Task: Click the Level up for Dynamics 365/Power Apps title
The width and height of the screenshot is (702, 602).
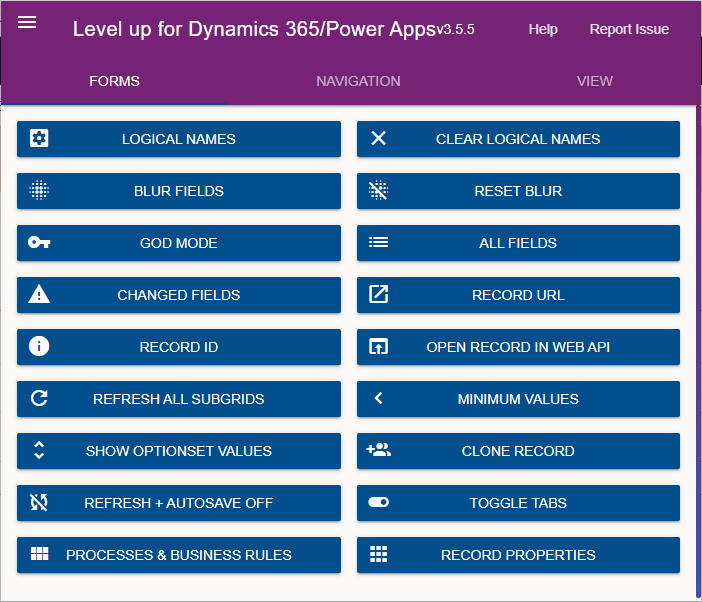Action: (x=254, y=30)
